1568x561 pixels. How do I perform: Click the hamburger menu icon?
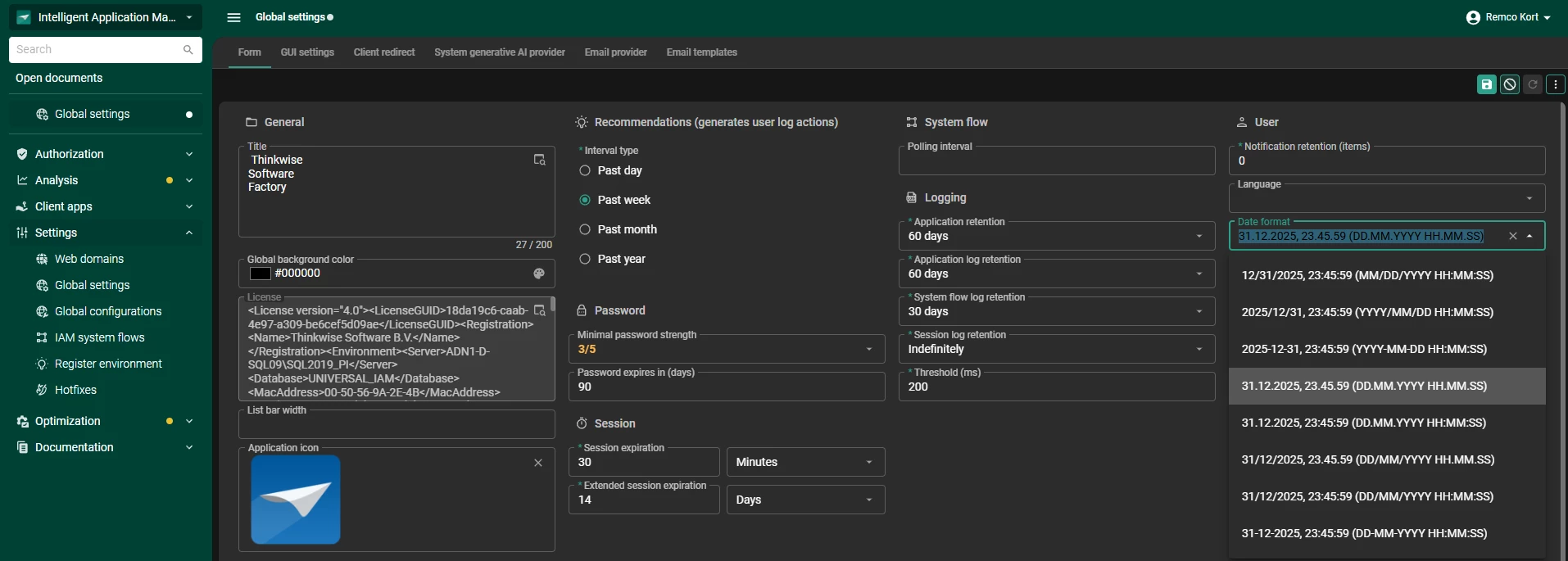tap(233, 17)
